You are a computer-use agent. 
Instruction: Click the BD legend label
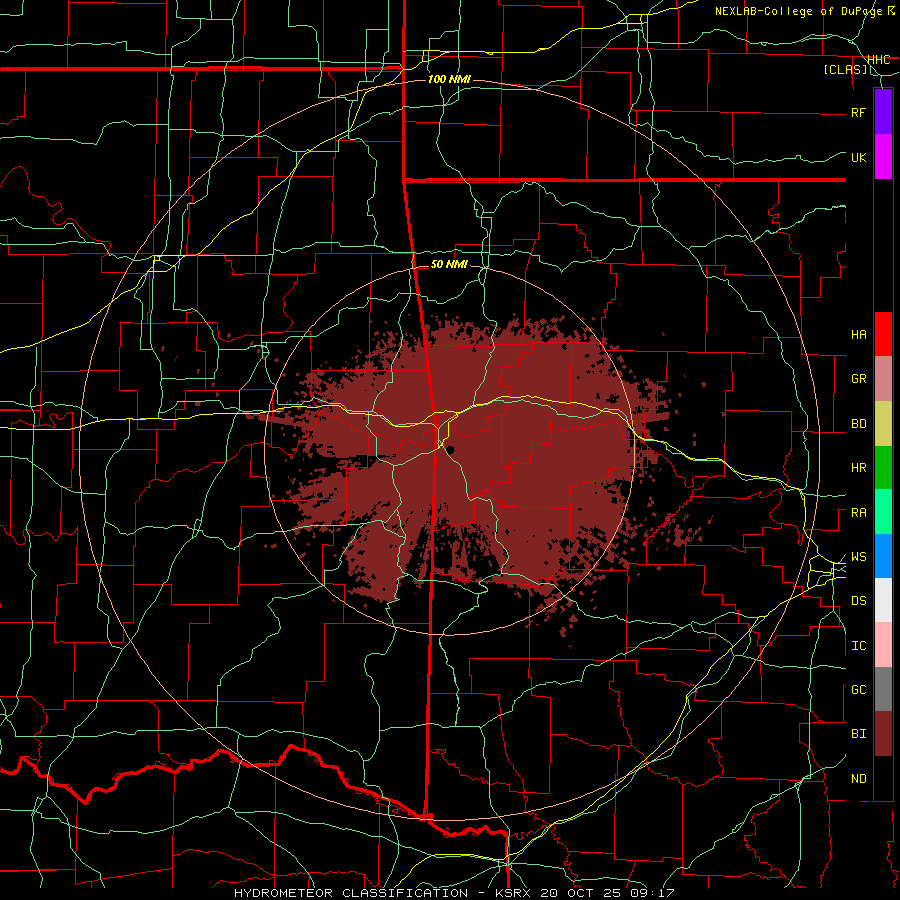[x=859, y=424]
